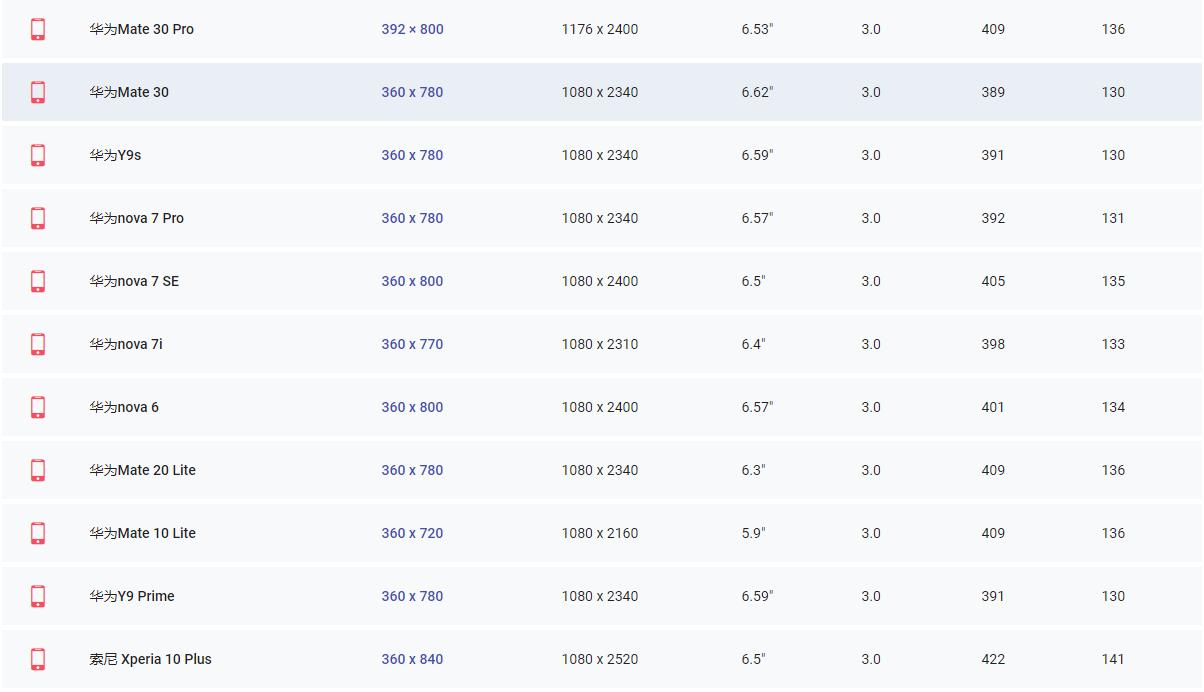Click the phone icon beside 华为nova 7 SE
The image size is (1204, 692).
click(38, 281)
